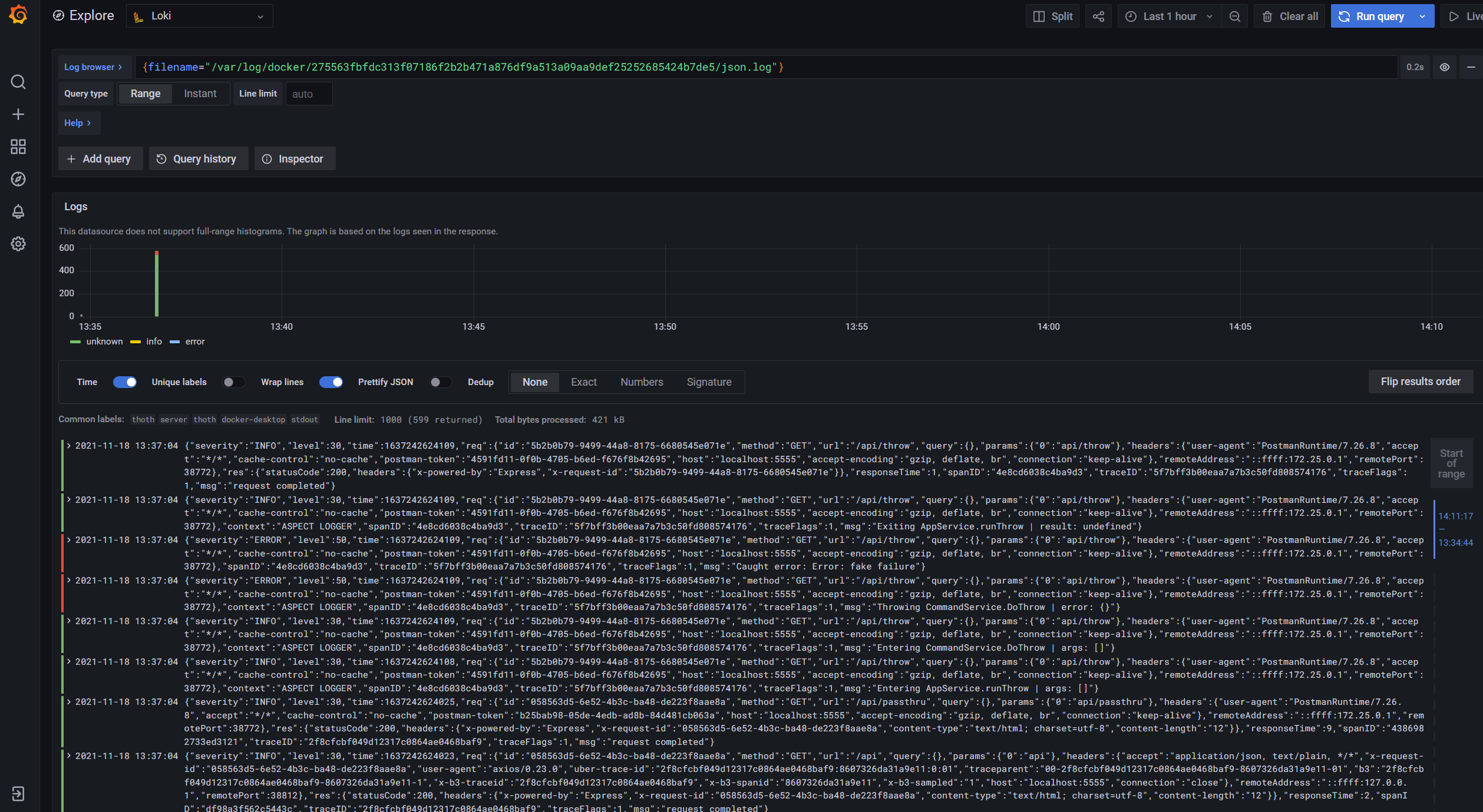Image resolution: width=1483 pixels, height=812 pixels.
Task: Click the 'docker-desktop' common label
Action: (x=253, y=420)
